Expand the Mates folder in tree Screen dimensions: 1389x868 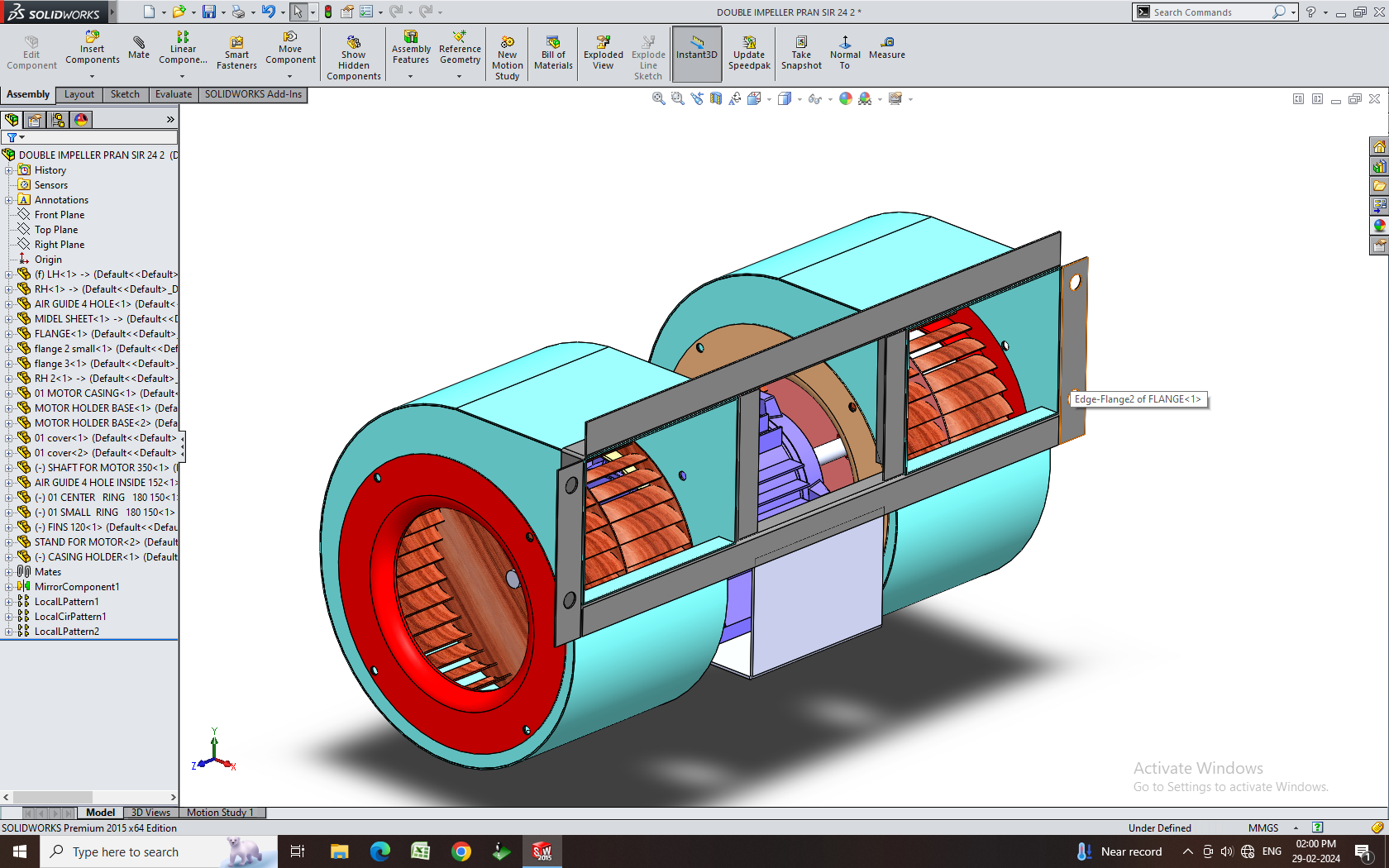(x=8, y=572)
